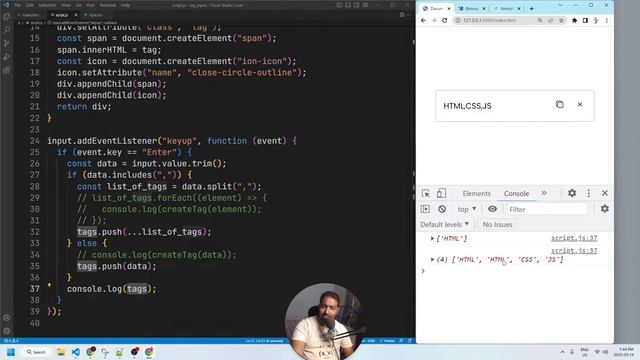The image size is (640, 360).
Task: Toggle the console sidebar in DevTools
Action: [x=425, y=209]
